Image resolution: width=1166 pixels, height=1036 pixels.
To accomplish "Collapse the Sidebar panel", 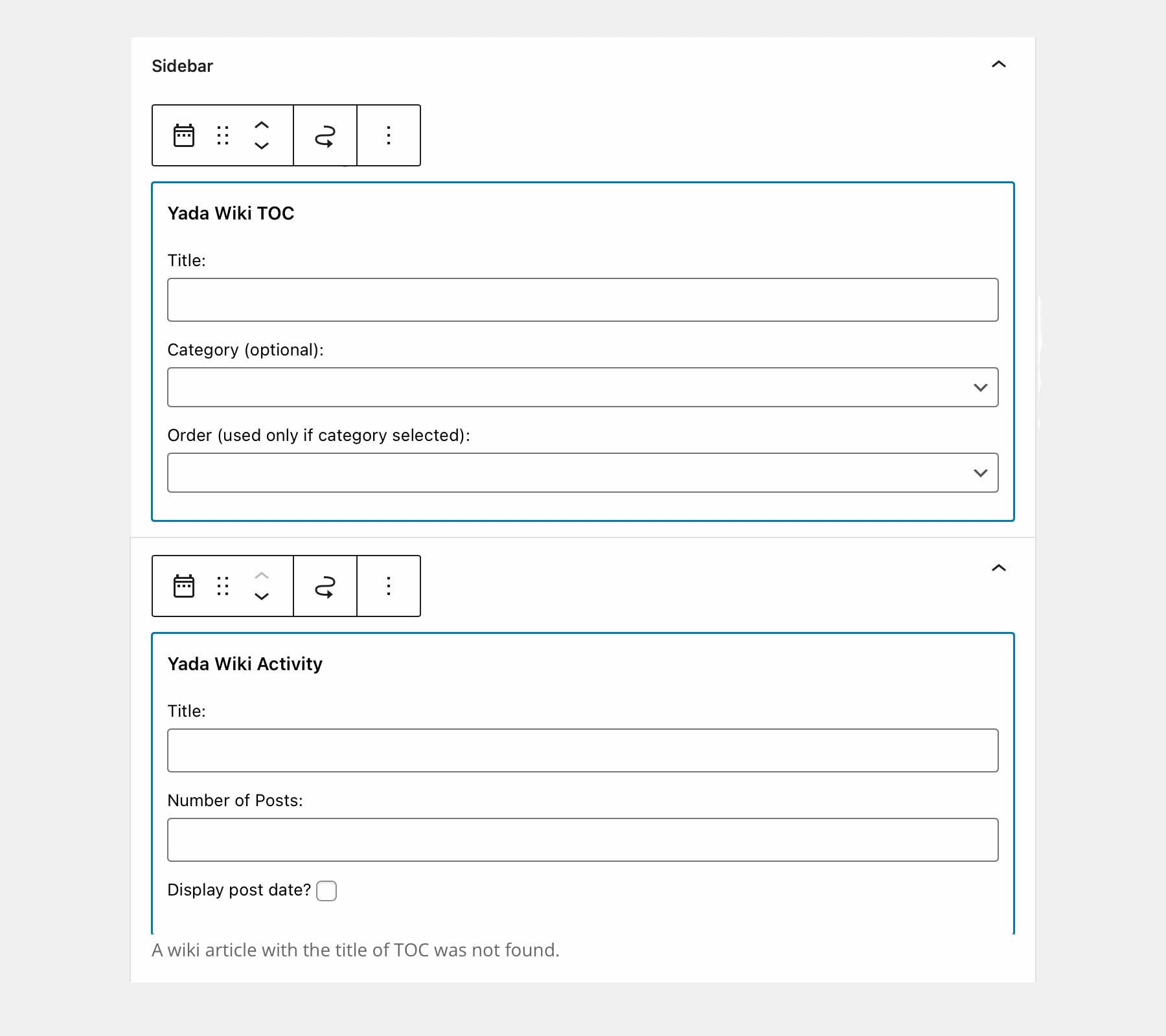I will [x=998, y=65].
